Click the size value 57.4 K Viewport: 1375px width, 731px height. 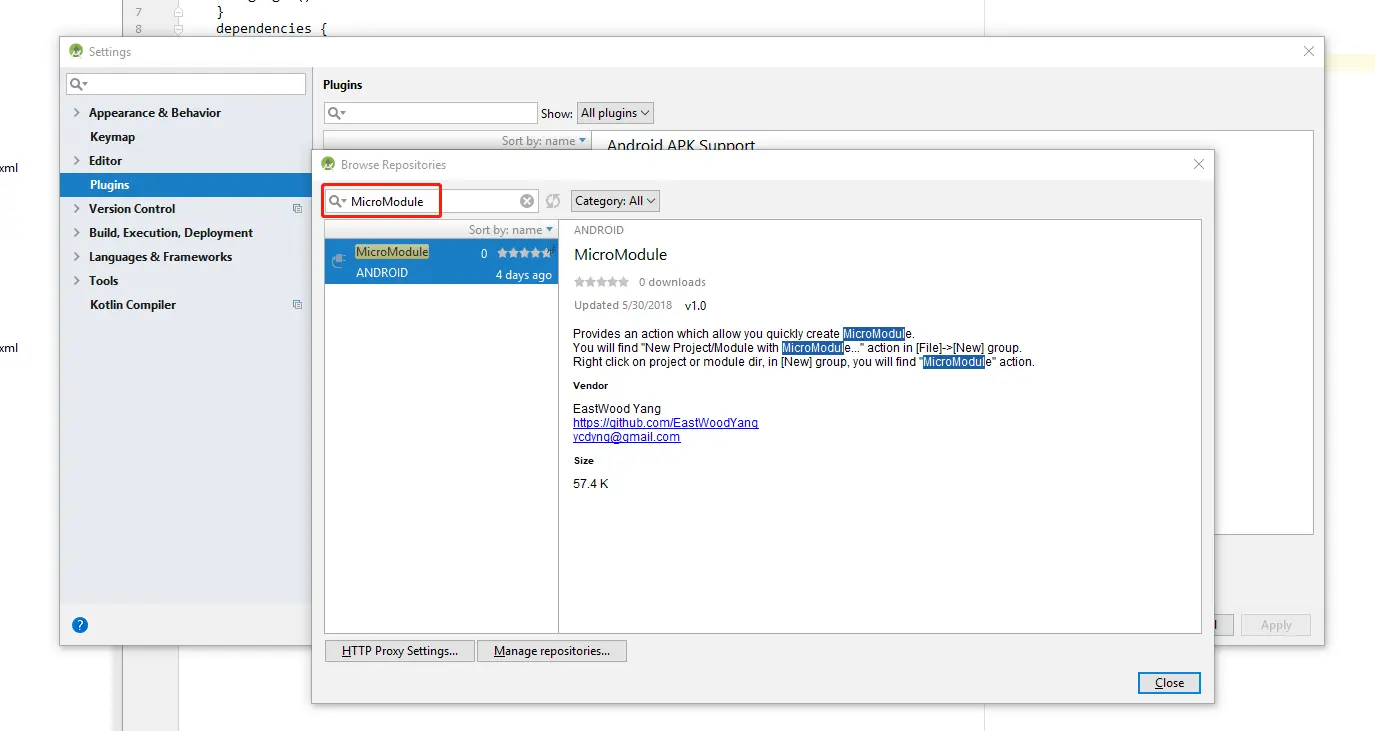pos(591,484)
